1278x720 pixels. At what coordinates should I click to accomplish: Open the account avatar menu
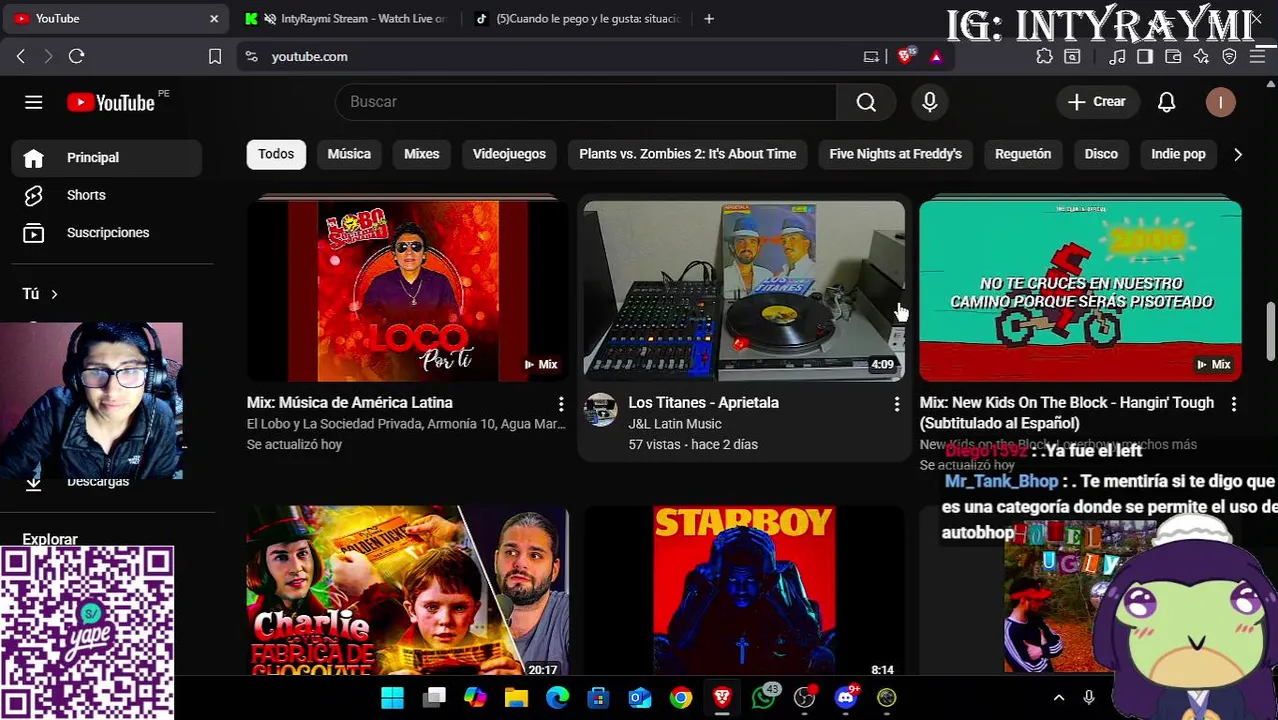click(1220, 102)
